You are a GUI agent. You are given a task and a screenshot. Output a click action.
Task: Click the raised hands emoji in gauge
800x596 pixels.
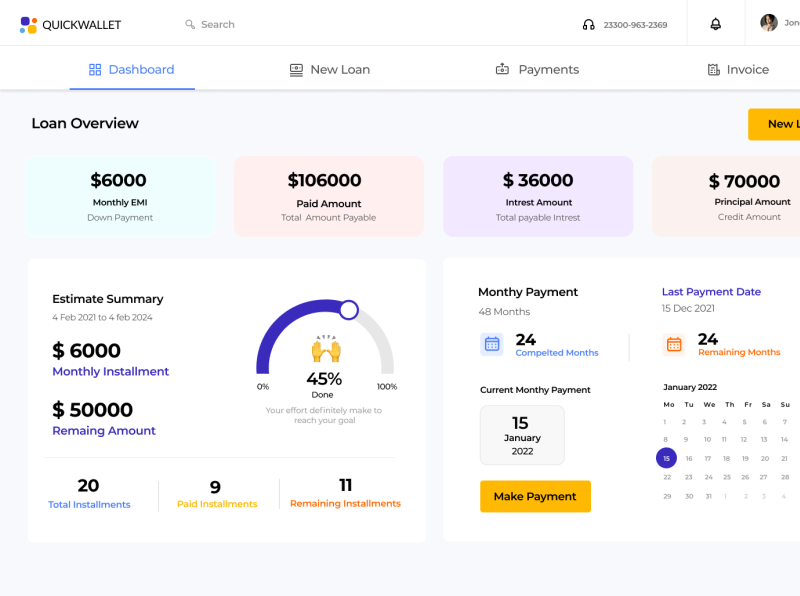[326, 350]
